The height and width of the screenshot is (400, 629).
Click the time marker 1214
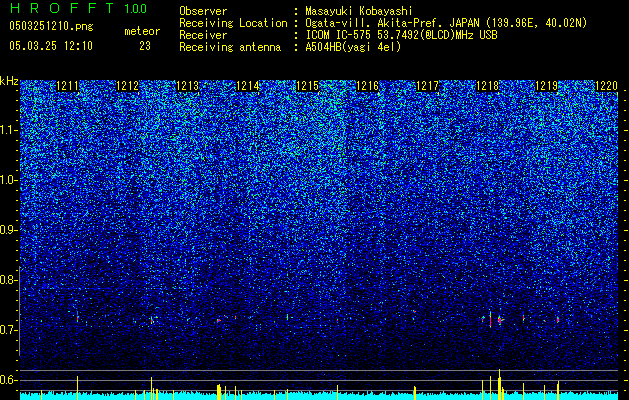[x=248, y=86]
